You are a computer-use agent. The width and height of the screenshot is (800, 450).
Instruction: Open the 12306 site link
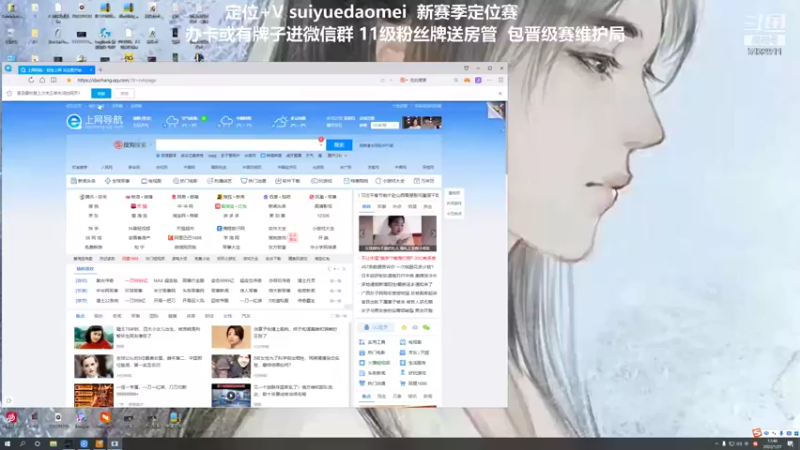(323, 216)
